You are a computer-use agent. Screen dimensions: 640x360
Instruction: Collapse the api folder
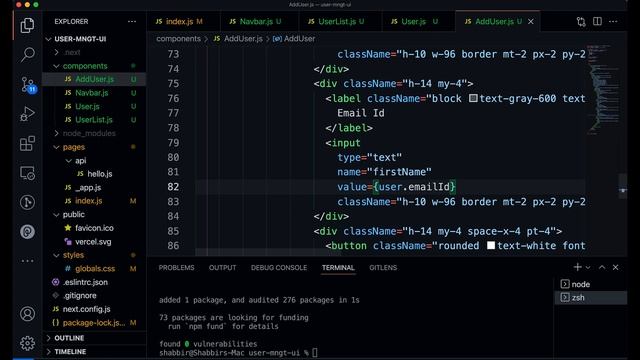click(x=95, y=160)
